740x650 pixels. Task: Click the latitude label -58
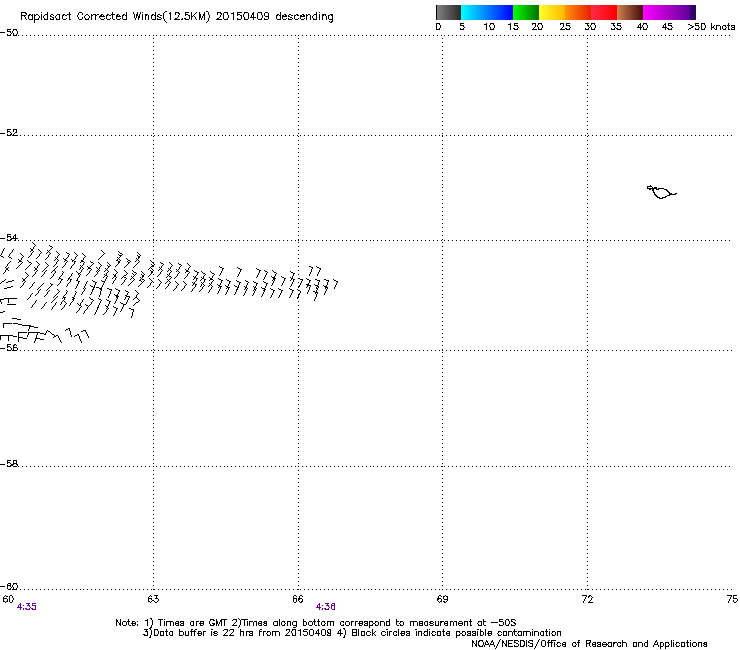pyautogui.click(x=9, y=464)
